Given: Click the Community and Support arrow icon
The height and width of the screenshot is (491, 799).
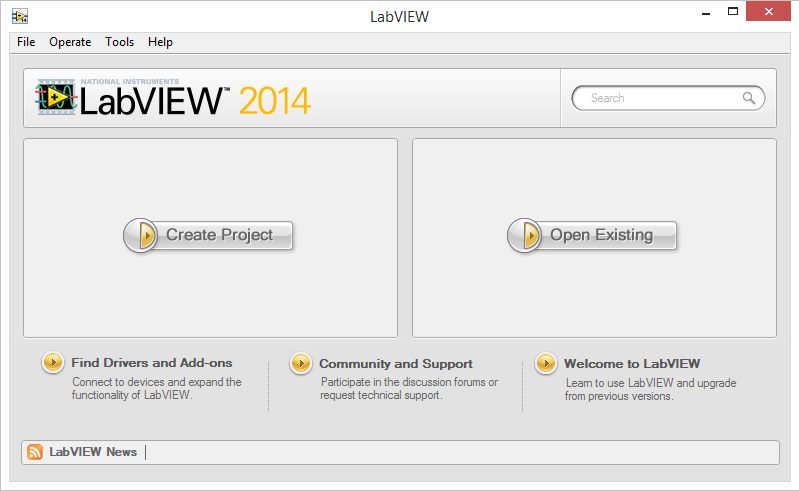Looking at the screenshot, I should 301,364.
